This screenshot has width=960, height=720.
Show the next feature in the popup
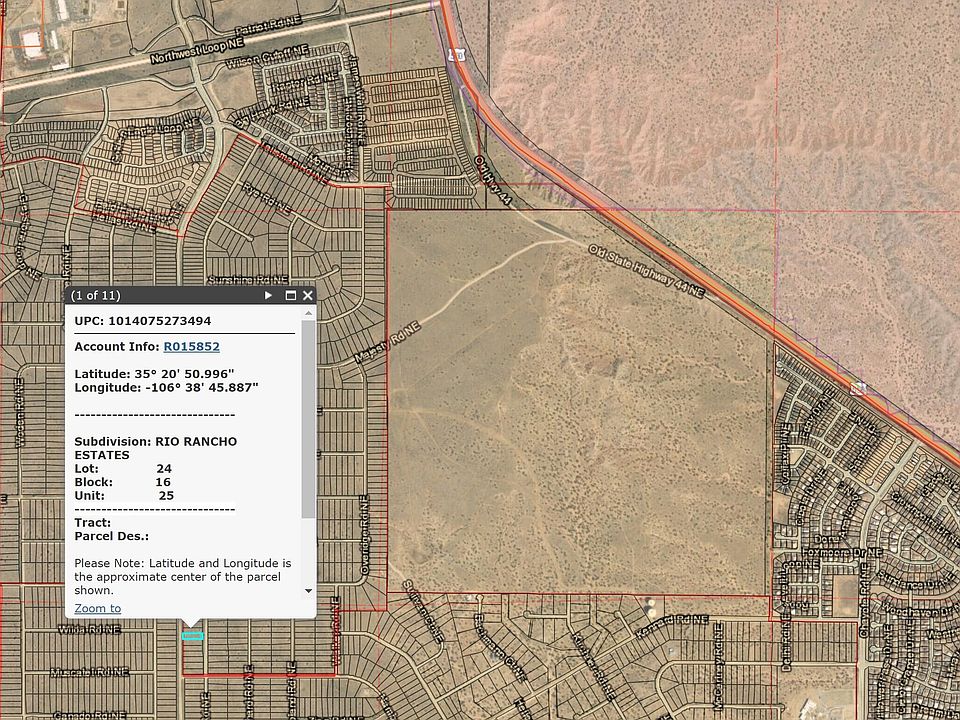(268, 296)
